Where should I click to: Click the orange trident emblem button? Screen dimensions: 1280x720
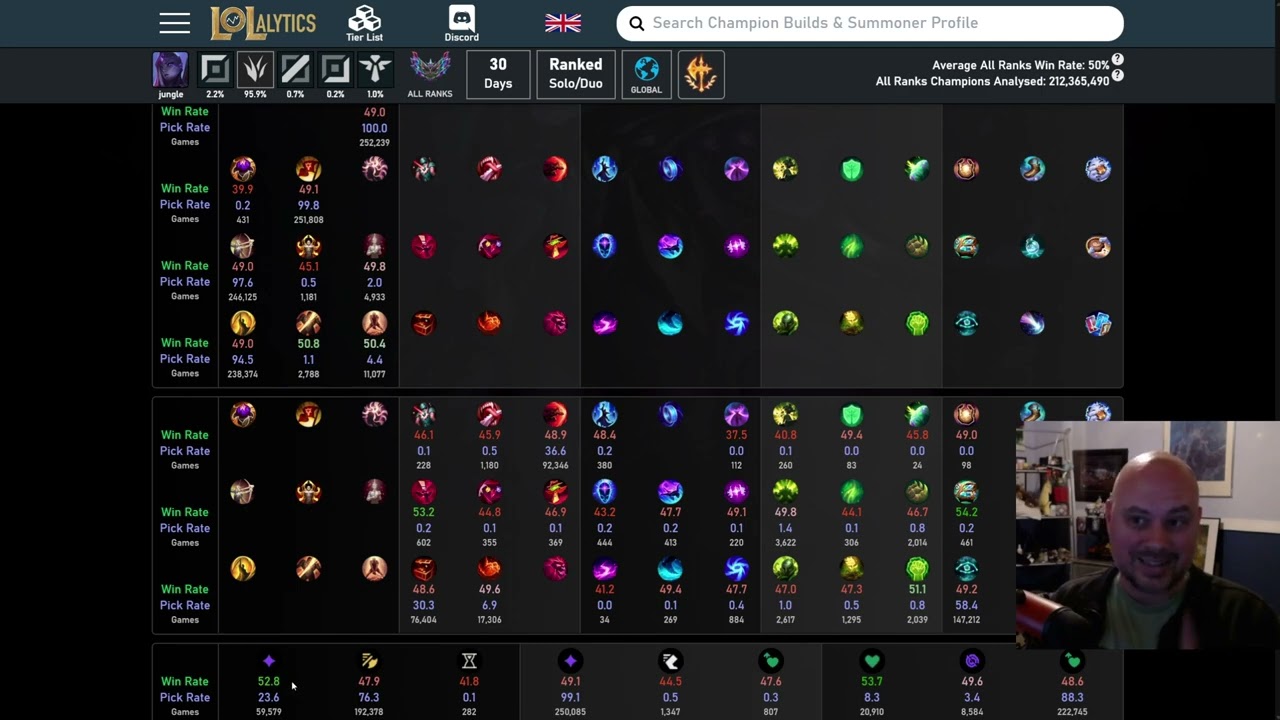[x=701, y=74]
